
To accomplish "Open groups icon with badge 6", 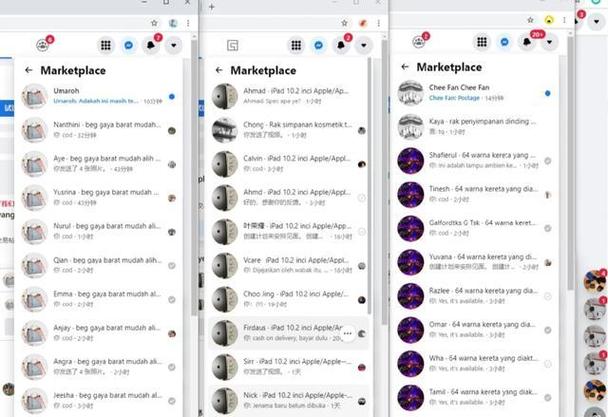I will (43, 45).
